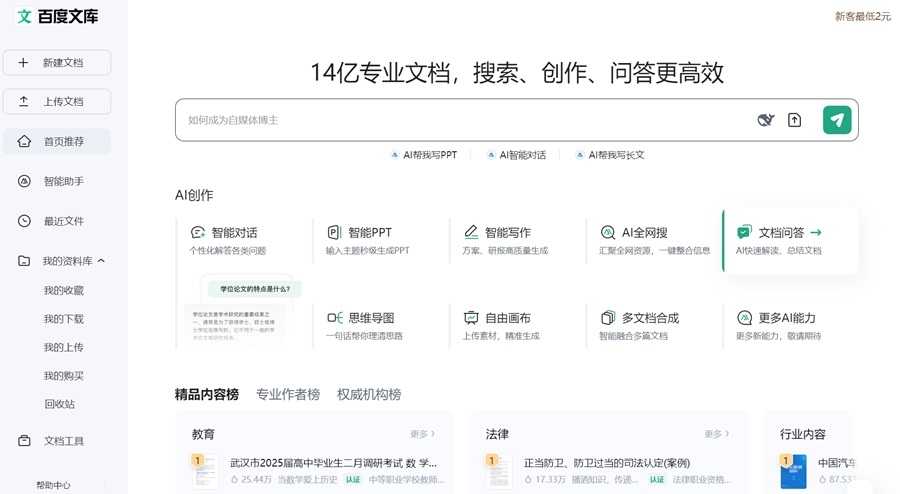This screenshot has height=494, width=900.
Task: Click the 思维导图 icon
Action: point(335,318)
